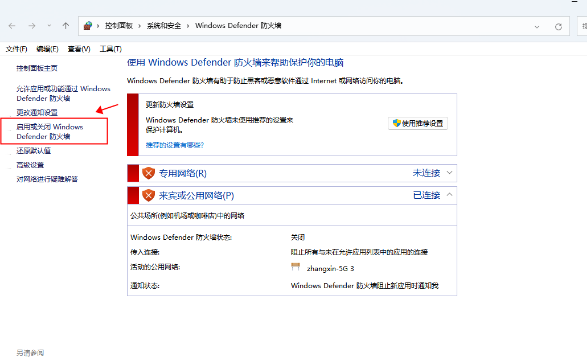
Task: Refresh the current page
Action: pyautogui.click(x=559, y=27)
